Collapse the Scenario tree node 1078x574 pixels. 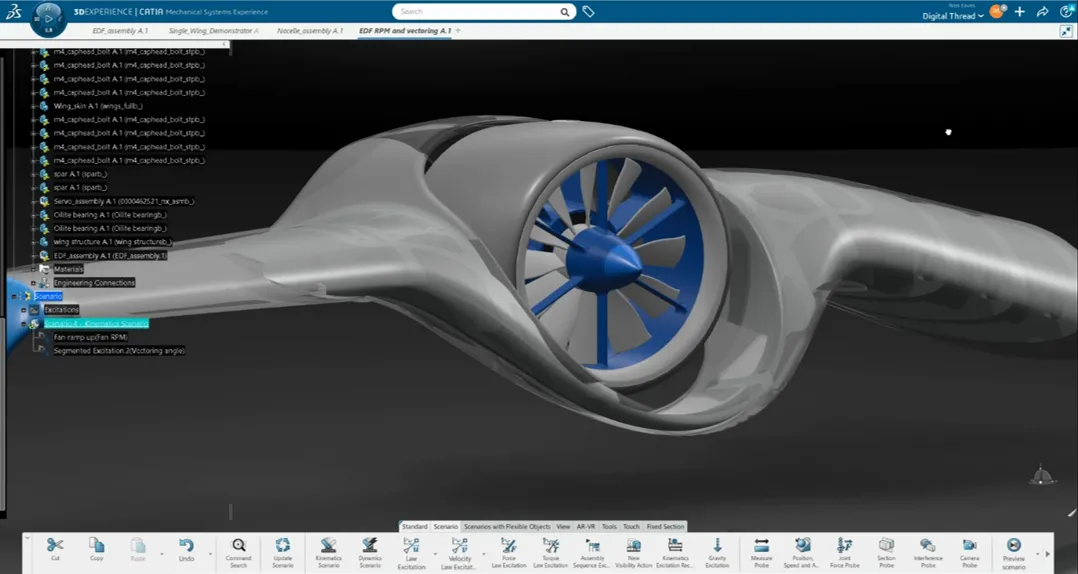14,296
